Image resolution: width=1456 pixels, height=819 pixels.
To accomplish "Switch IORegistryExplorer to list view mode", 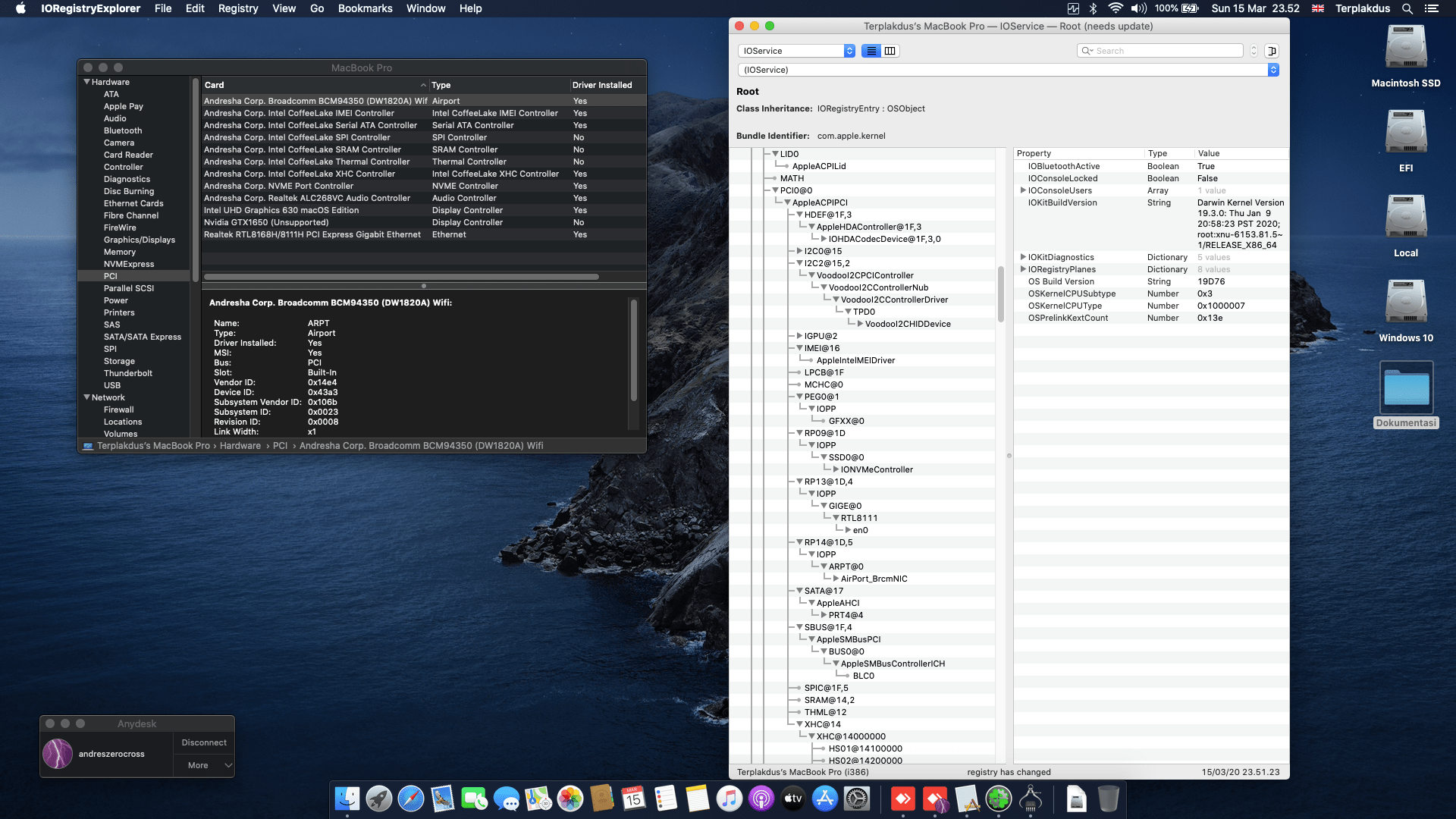I will point(871,51).
